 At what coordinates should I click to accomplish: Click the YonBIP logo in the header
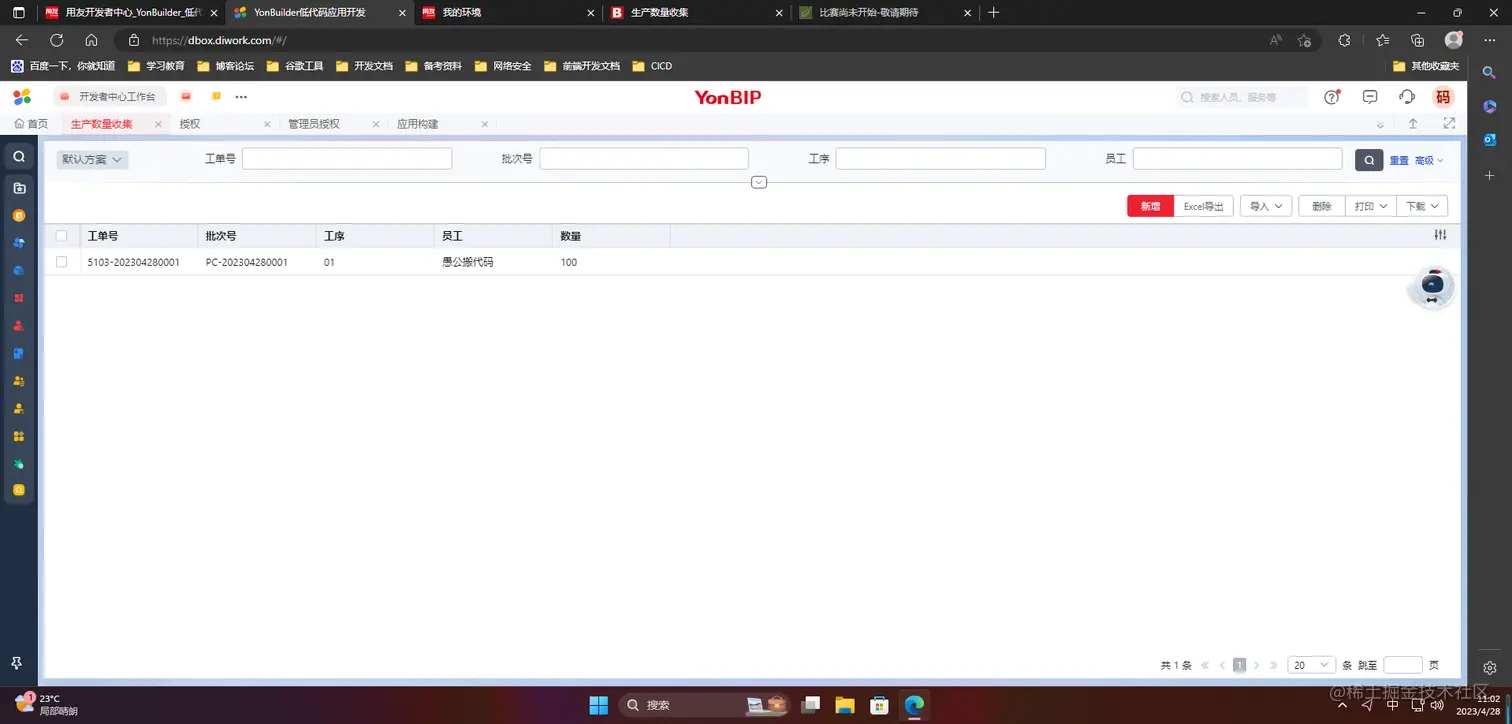click(x=727, y=97)
